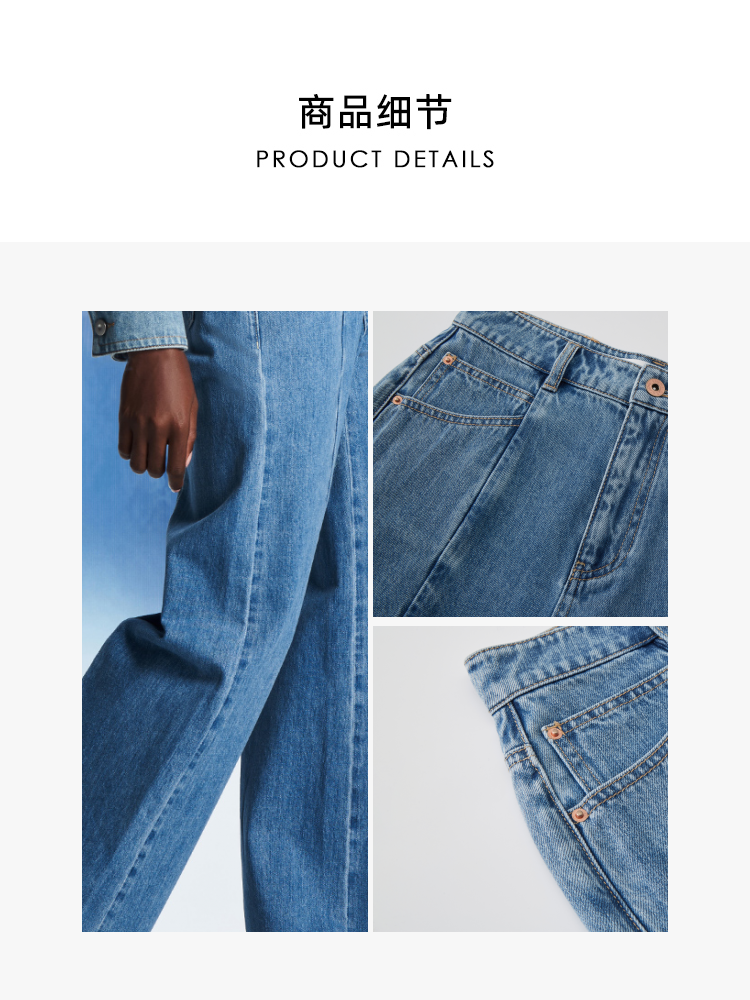750x1000 pixels.
Task: Click the upper rivet on front pocket
Action: point(448,360)
